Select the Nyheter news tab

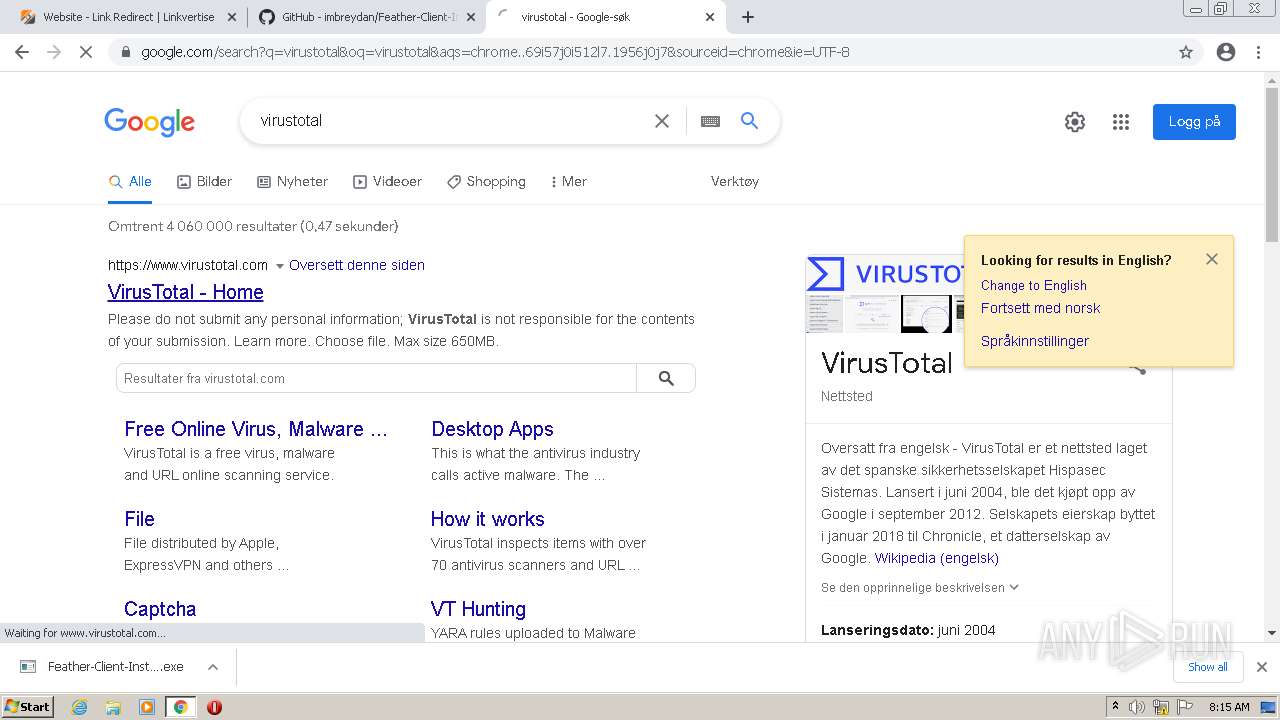click(x=292, y=181)
